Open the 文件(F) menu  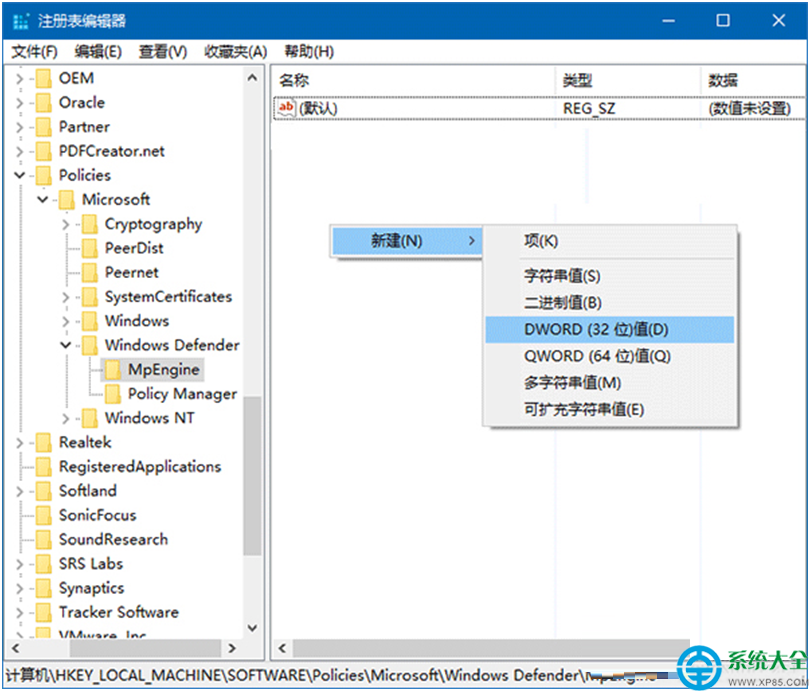coord(35,52)
